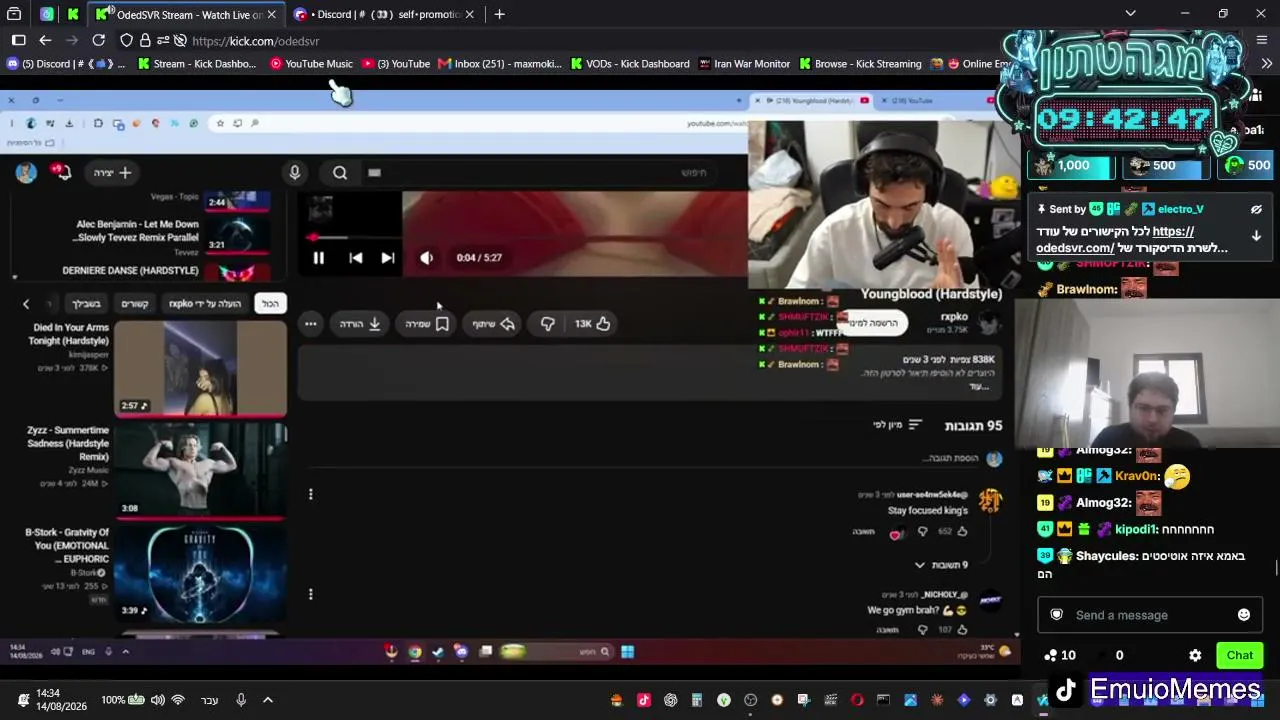1280x720 pixels.
Task: Show hidden tray icons with up chevron
Action: click(268, 700)
